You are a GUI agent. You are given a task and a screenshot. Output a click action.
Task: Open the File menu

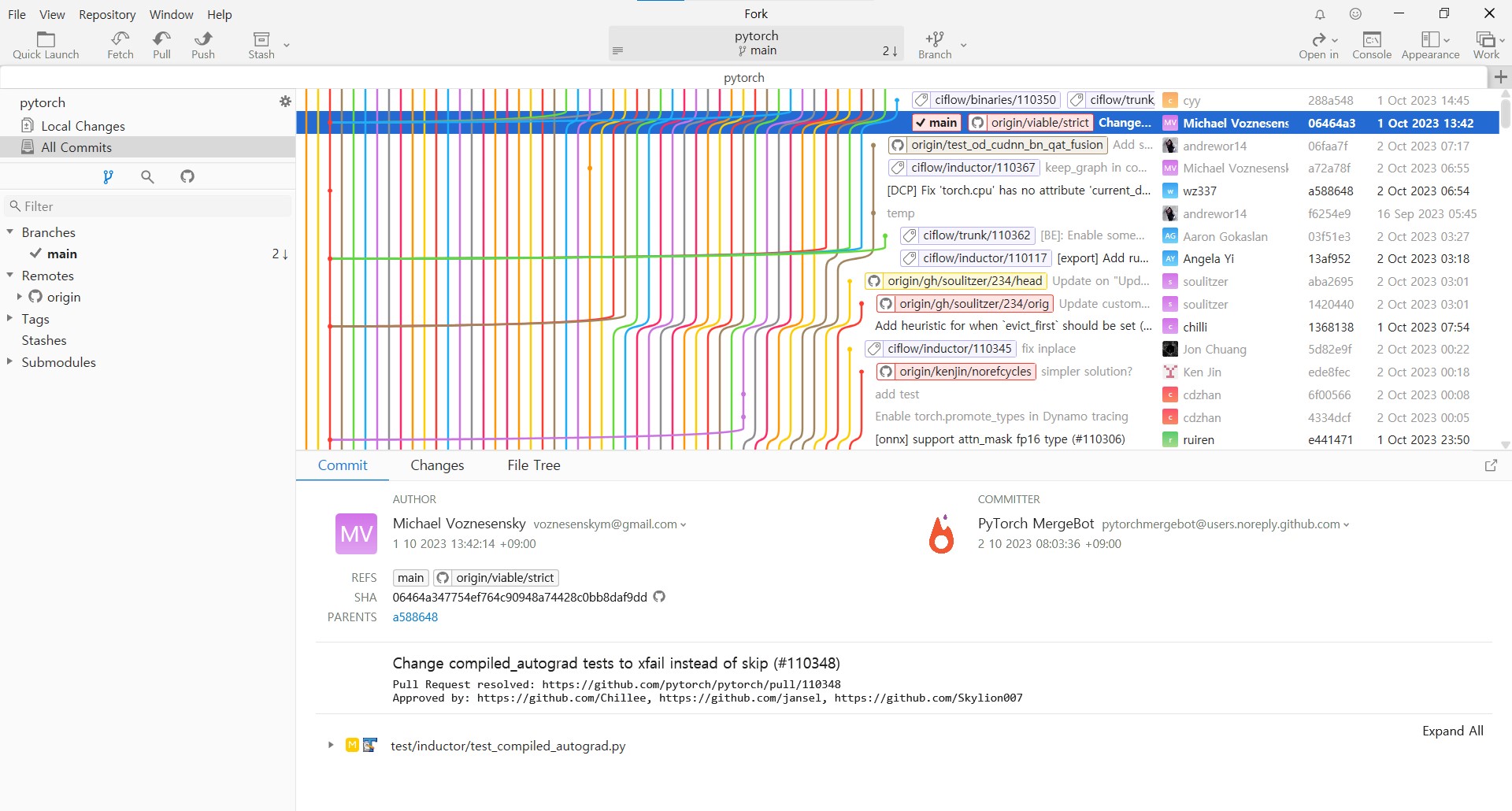17,14
